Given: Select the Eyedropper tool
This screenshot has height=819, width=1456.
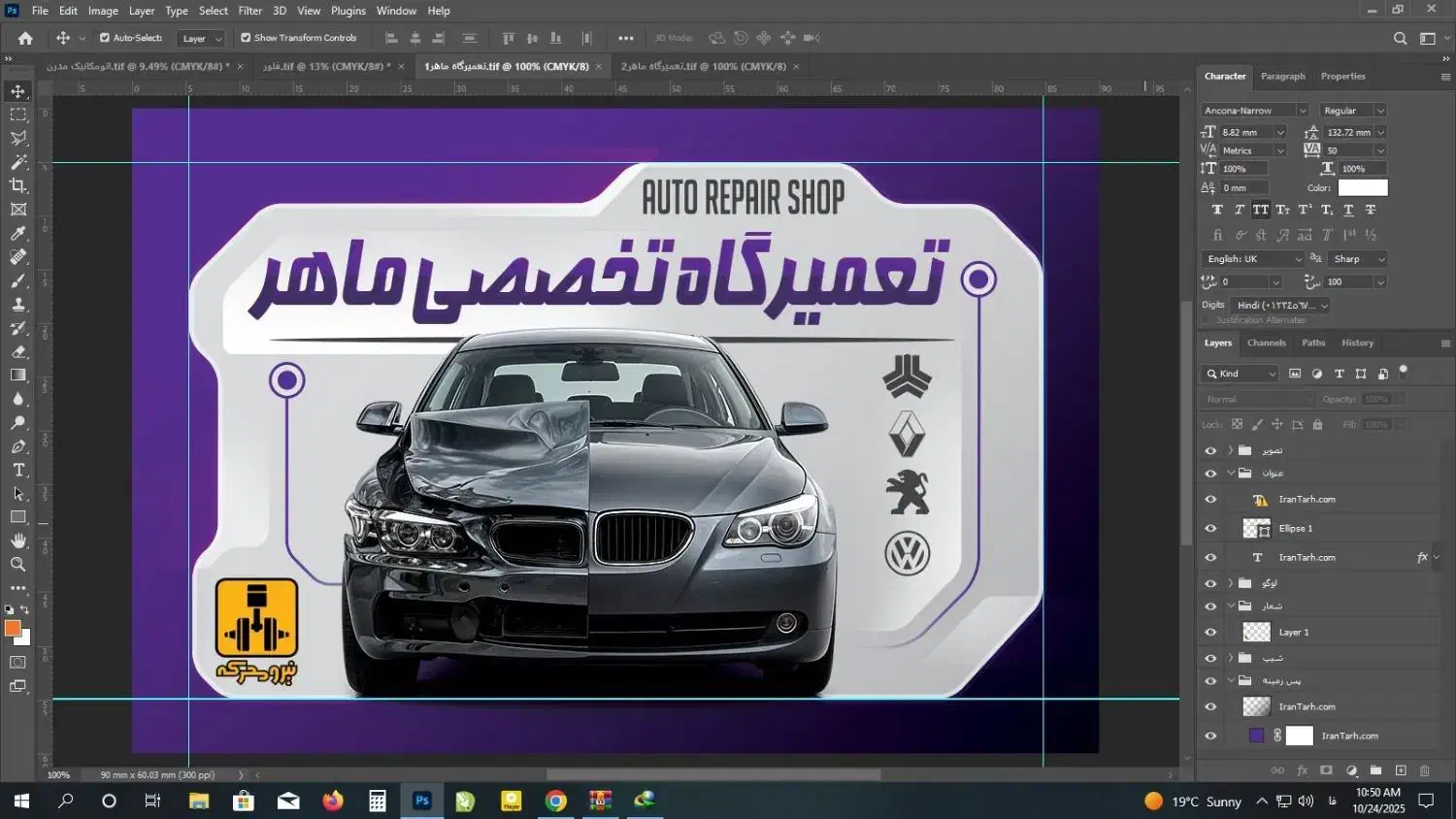Looking at the screenshot, I should (x=17, y=233).
